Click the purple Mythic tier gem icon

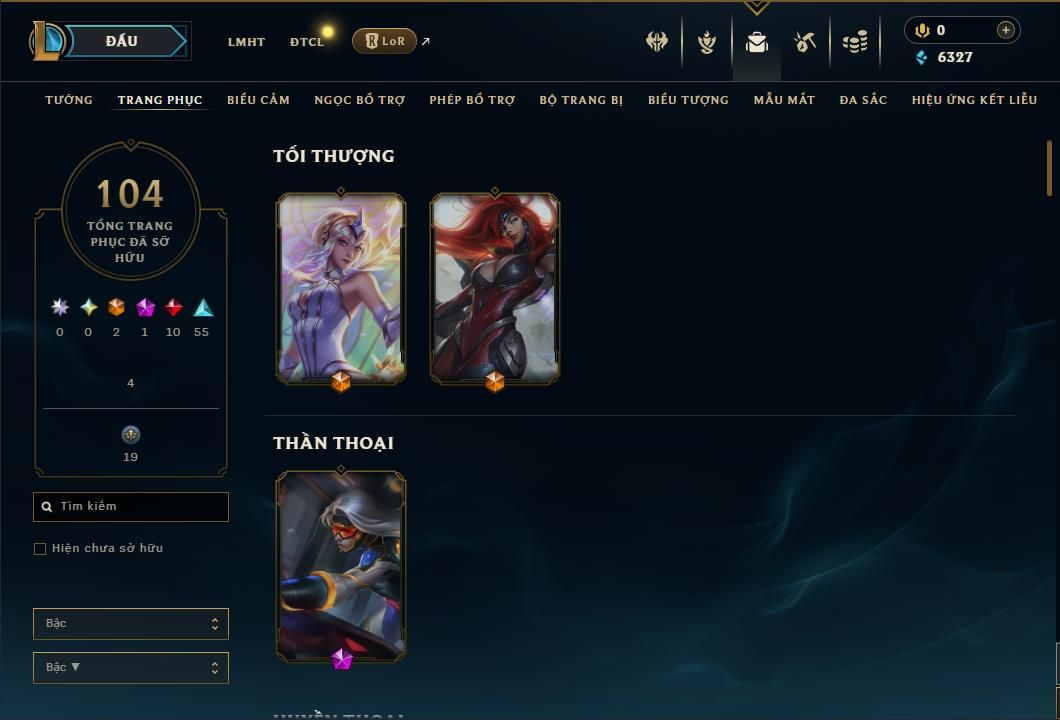(145, 308)
